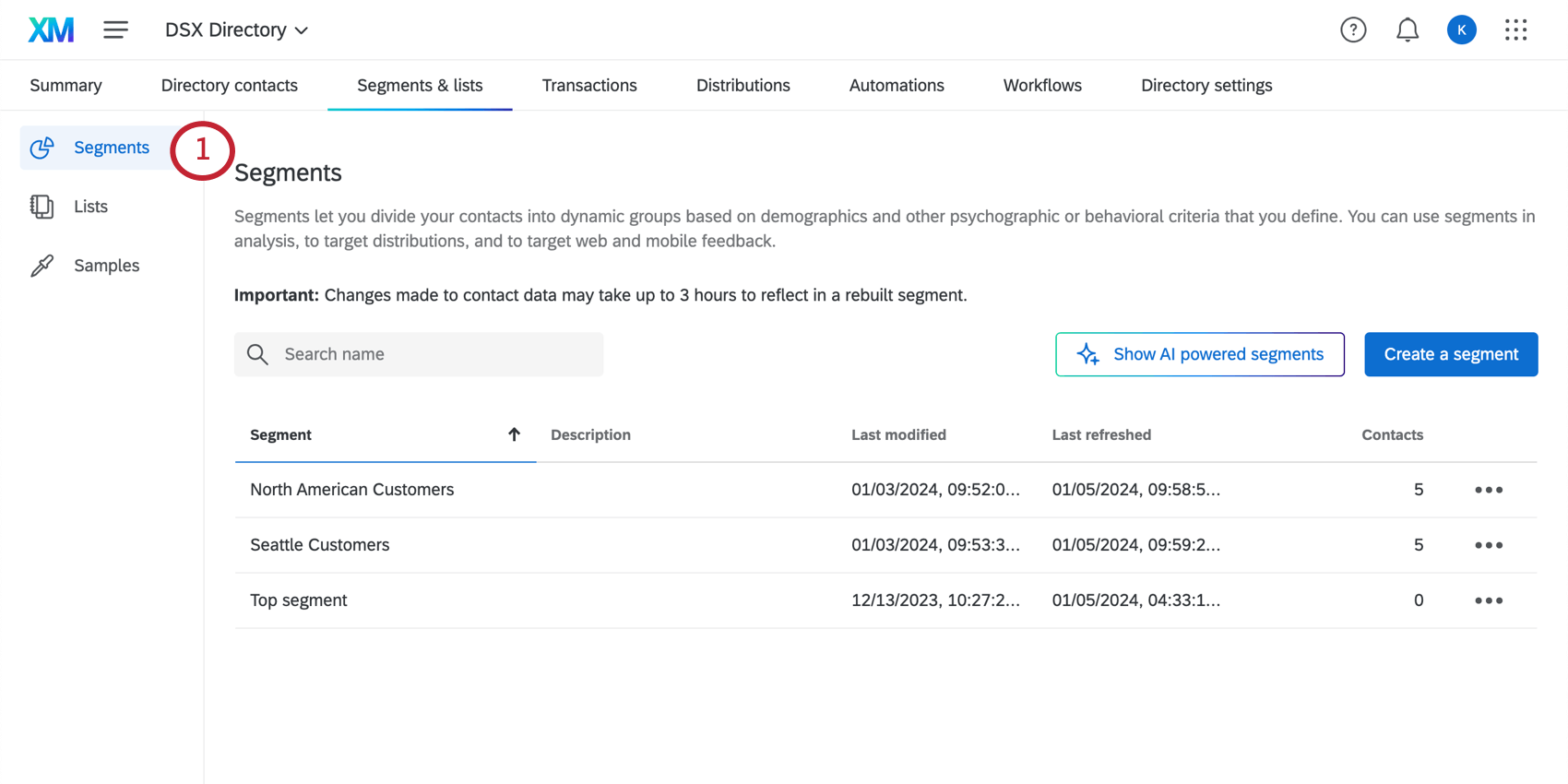This screenshot has width=1568, height=784.
Task: Select Samples in the left sidebar
Action: coord(106,266)
